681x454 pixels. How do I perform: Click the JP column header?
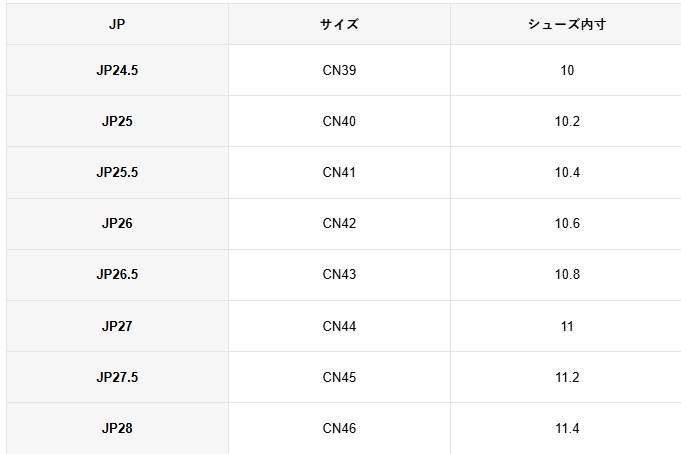click(117, 24)
